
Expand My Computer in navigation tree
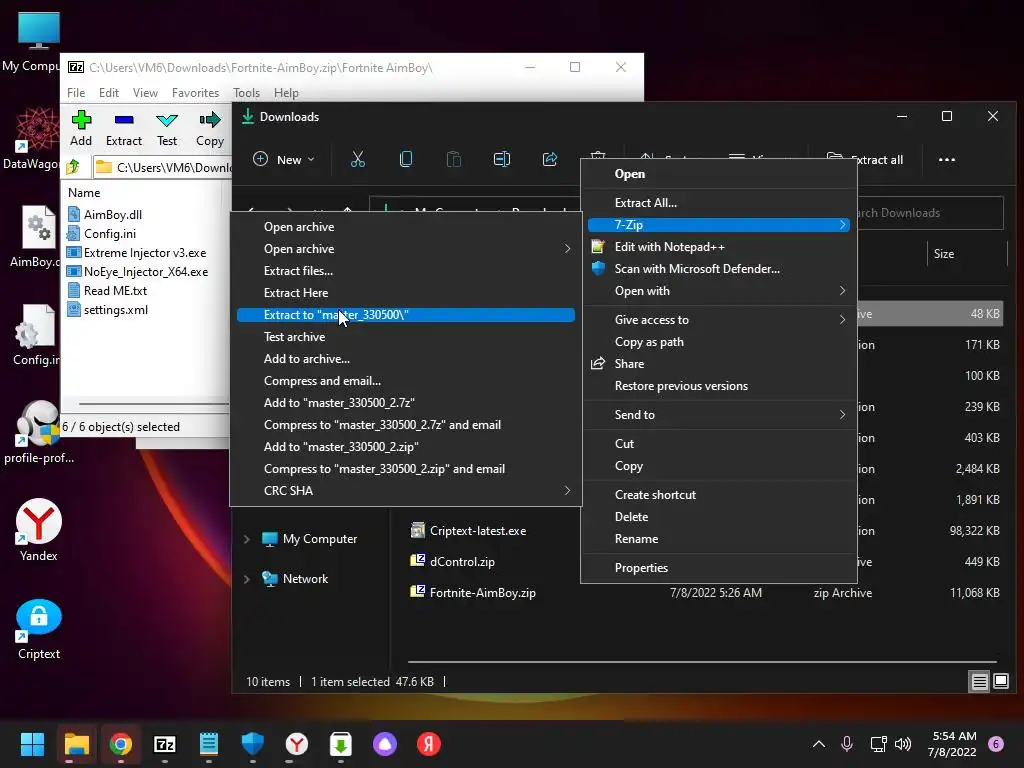pyautogui.click(x=246, y=539)
